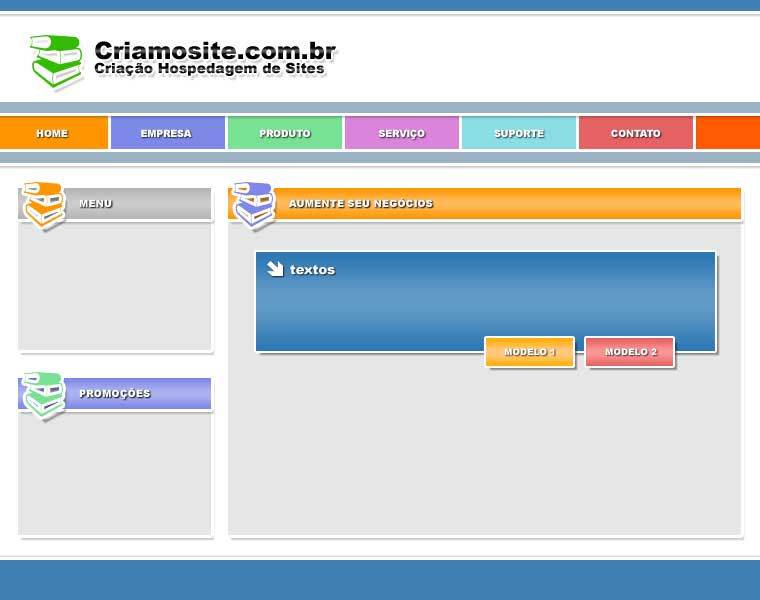
Task: Click the unlabeled orange block after CONTATO
Action: pos(727,133)
